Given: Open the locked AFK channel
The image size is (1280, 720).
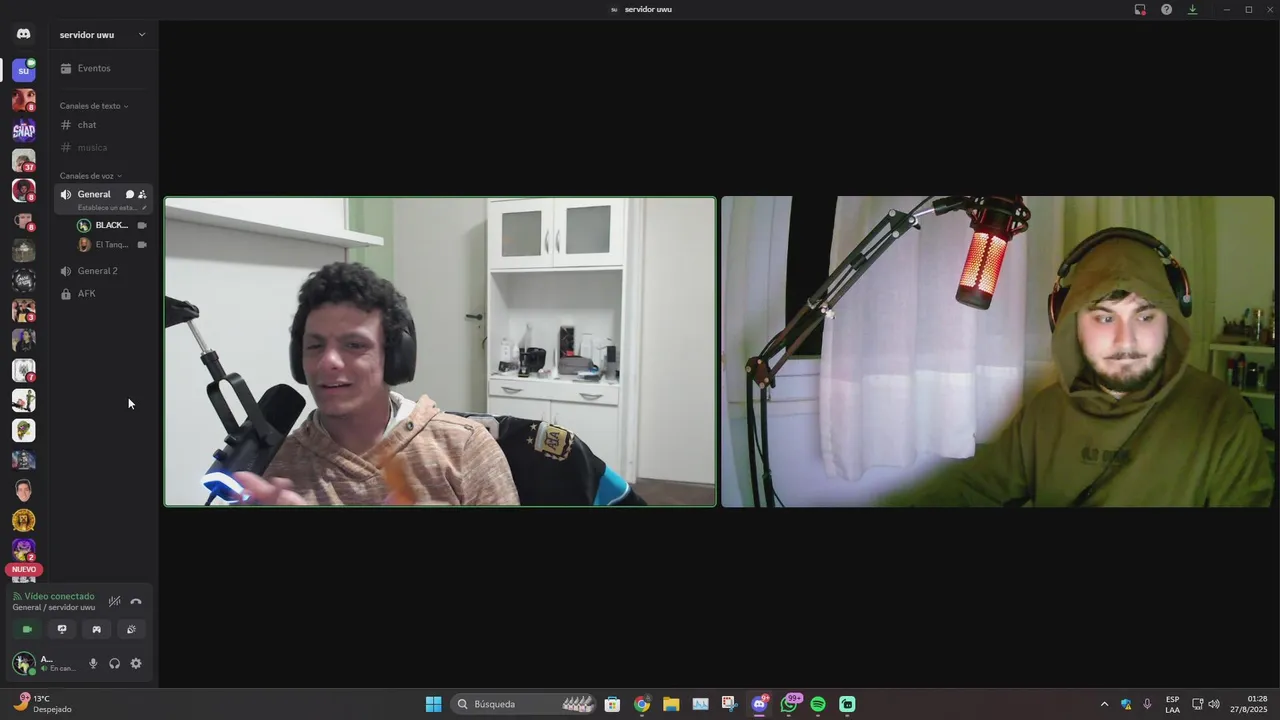Looking at the screenshot, I should pos(103,294).
